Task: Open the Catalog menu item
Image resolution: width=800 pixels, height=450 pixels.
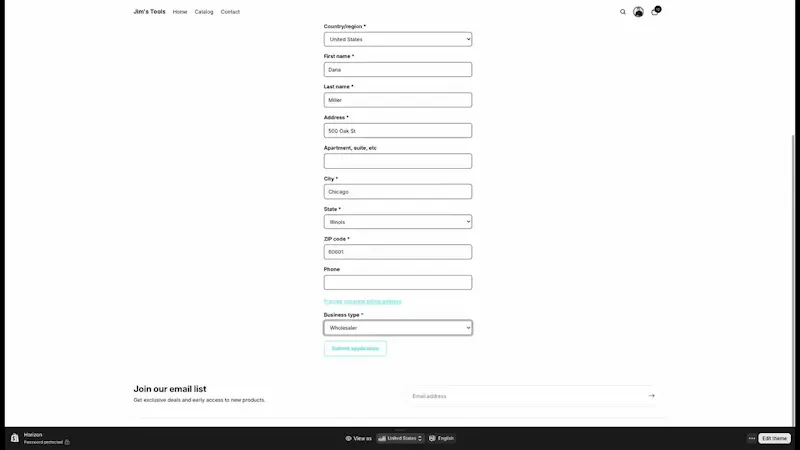Action: 204,12
